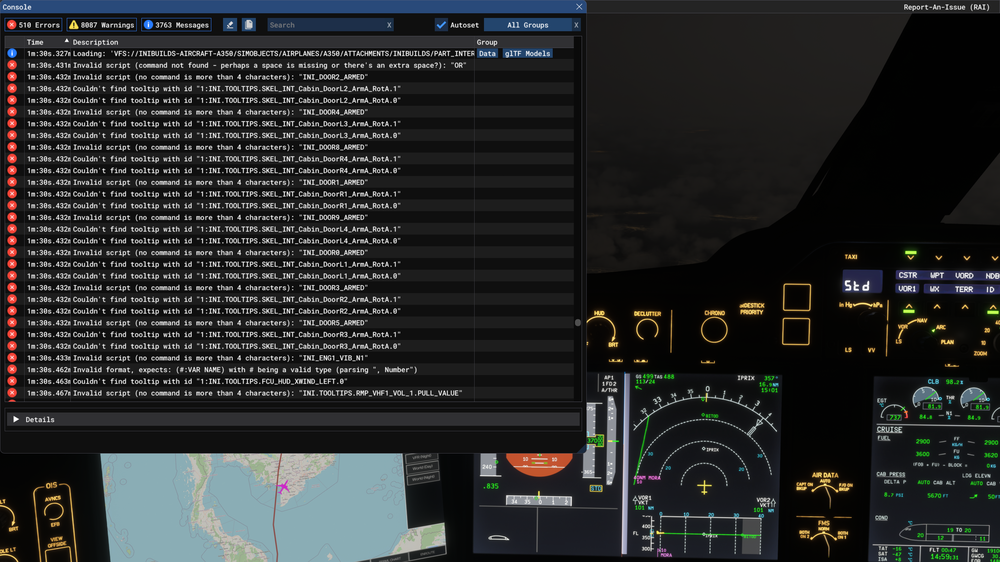This screenshot has height=562, width=1000.
Task: Toggle the Warnings filter button
Action: tap(103, 25)
